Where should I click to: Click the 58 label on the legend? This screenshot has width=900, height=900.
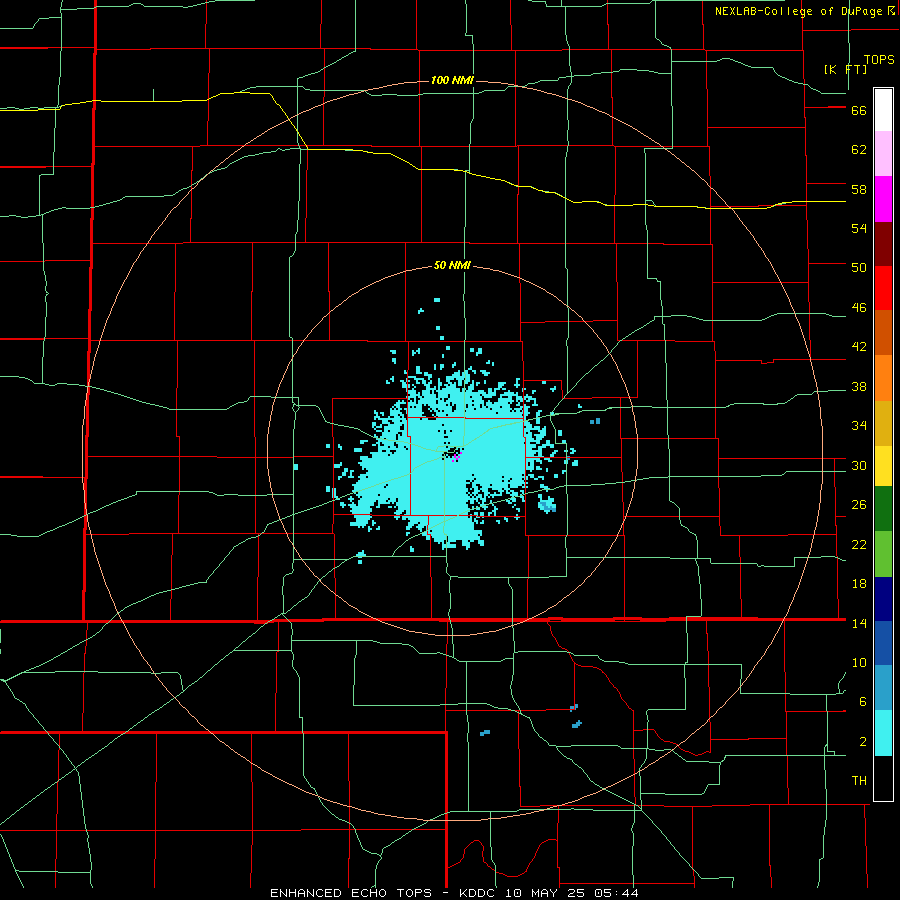(x=859, y=189)
